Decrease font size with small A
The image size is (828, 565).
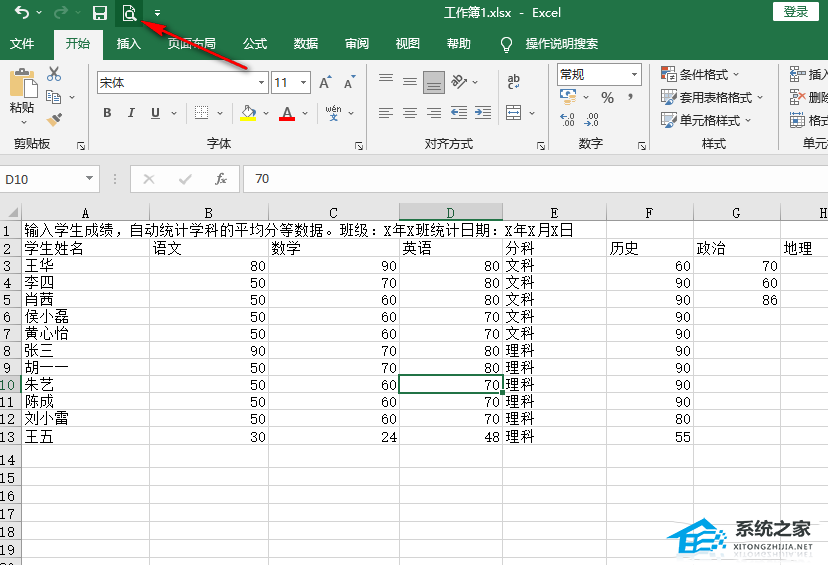[x=350, y=82]
